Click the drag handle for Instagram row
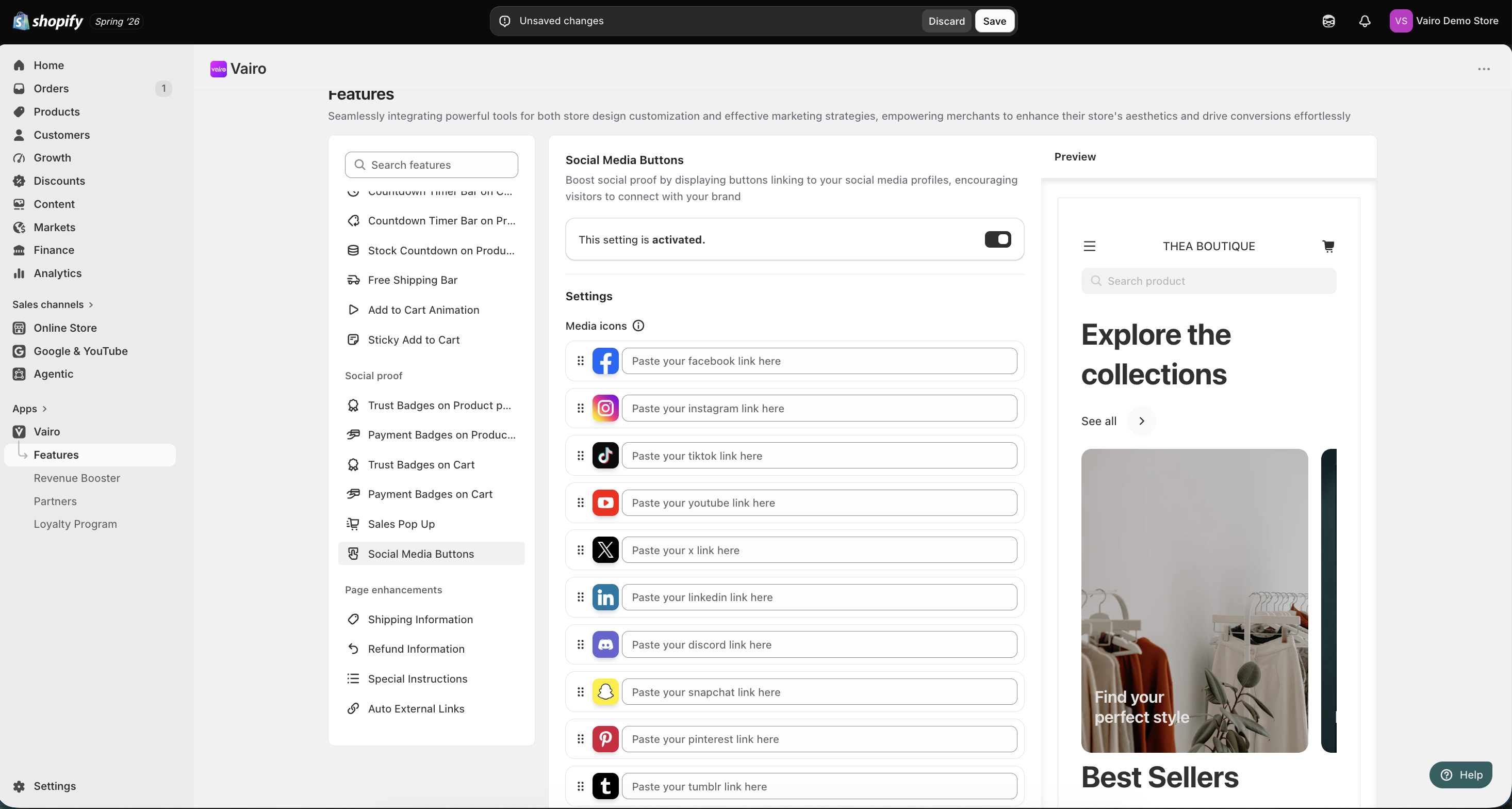Screen dimensions: 1512x809 tap(581, 408)
